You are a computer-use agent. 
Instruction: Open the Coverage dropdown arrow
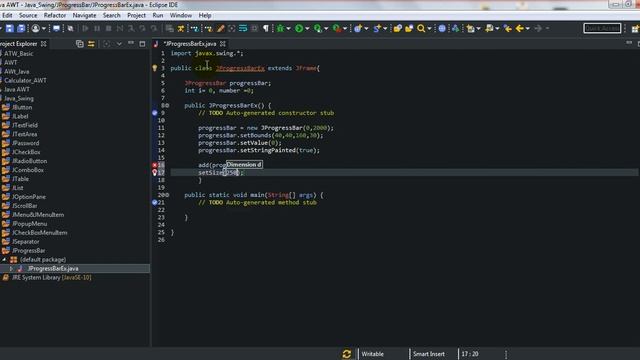[326, 29]
